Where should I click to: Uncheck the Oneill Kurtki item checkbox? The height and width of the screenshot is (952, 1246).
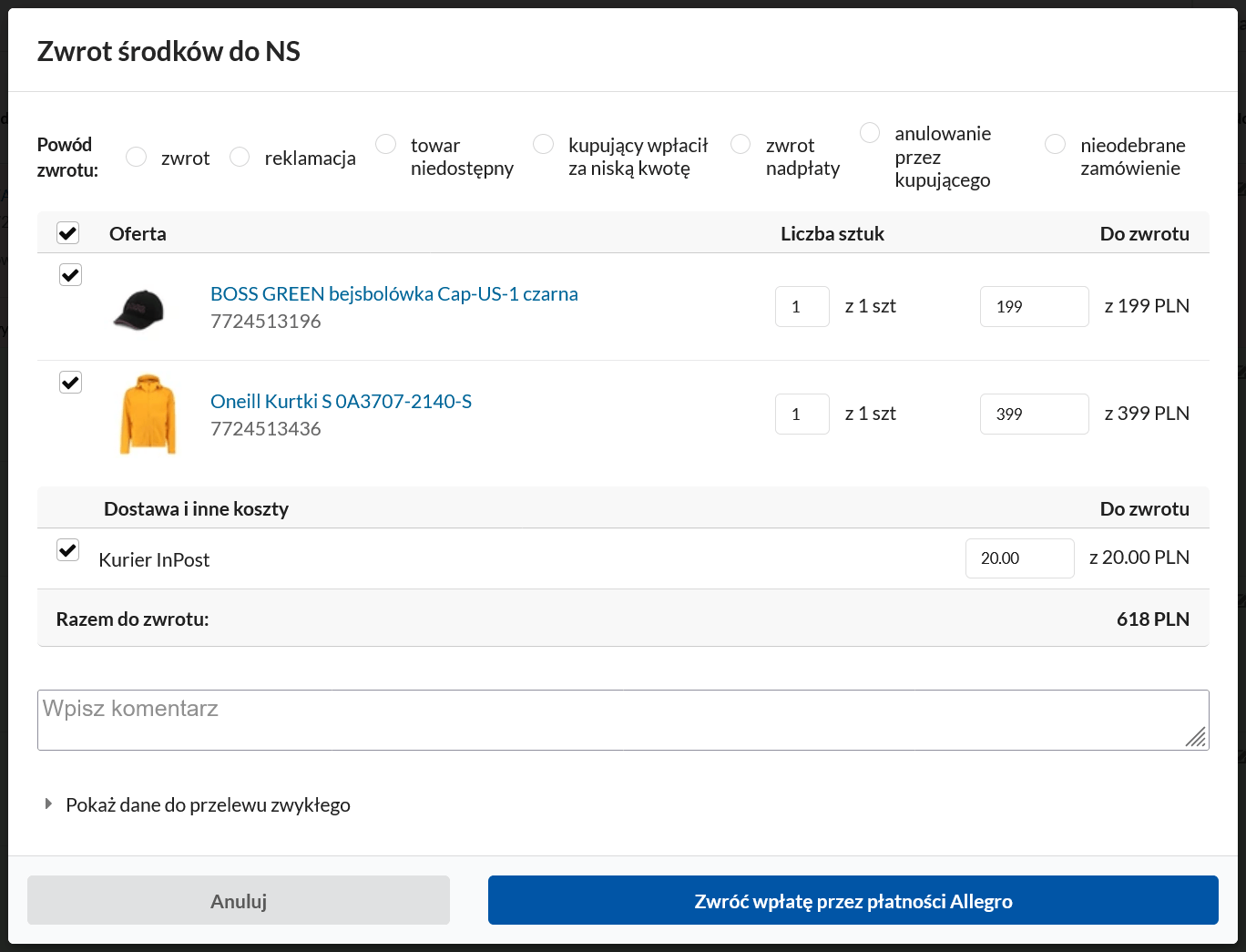click(x=70, y=382)
